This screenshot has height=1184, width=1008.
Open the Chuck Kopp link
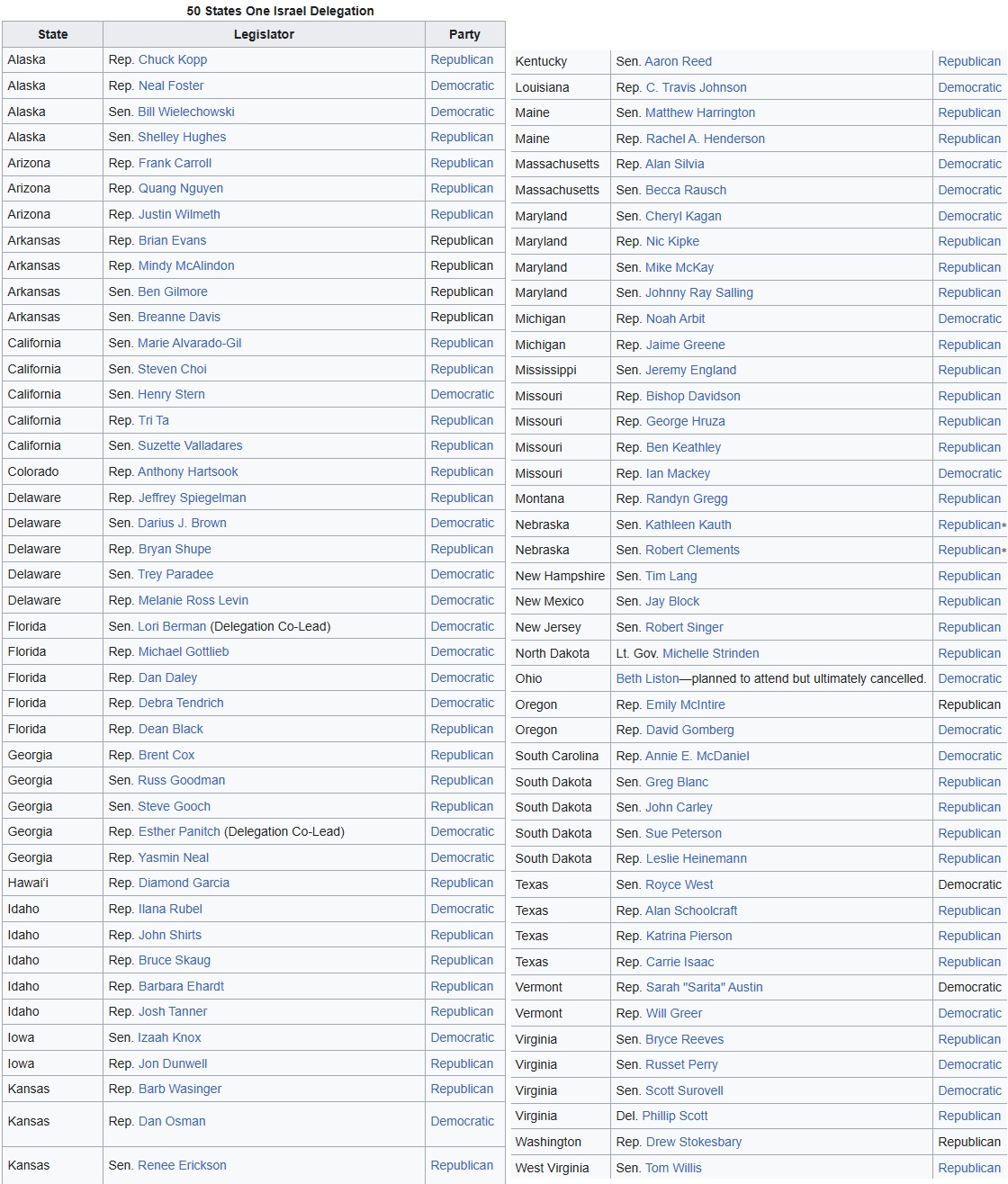click(173, 59)
